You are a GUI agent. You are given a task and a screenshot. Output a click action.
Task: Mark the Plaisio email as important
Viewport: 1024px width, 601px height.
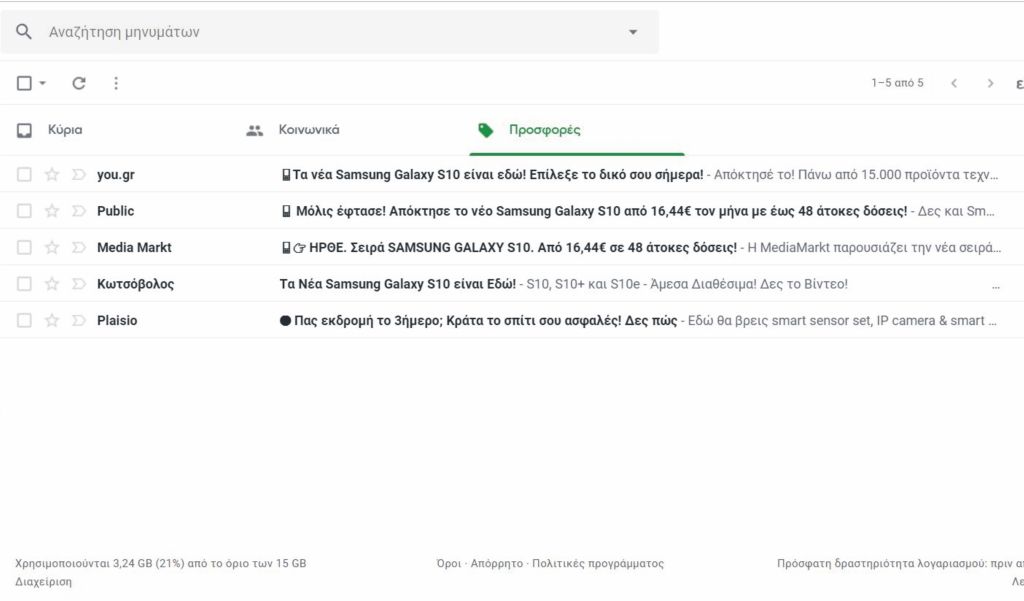point(79,321)
